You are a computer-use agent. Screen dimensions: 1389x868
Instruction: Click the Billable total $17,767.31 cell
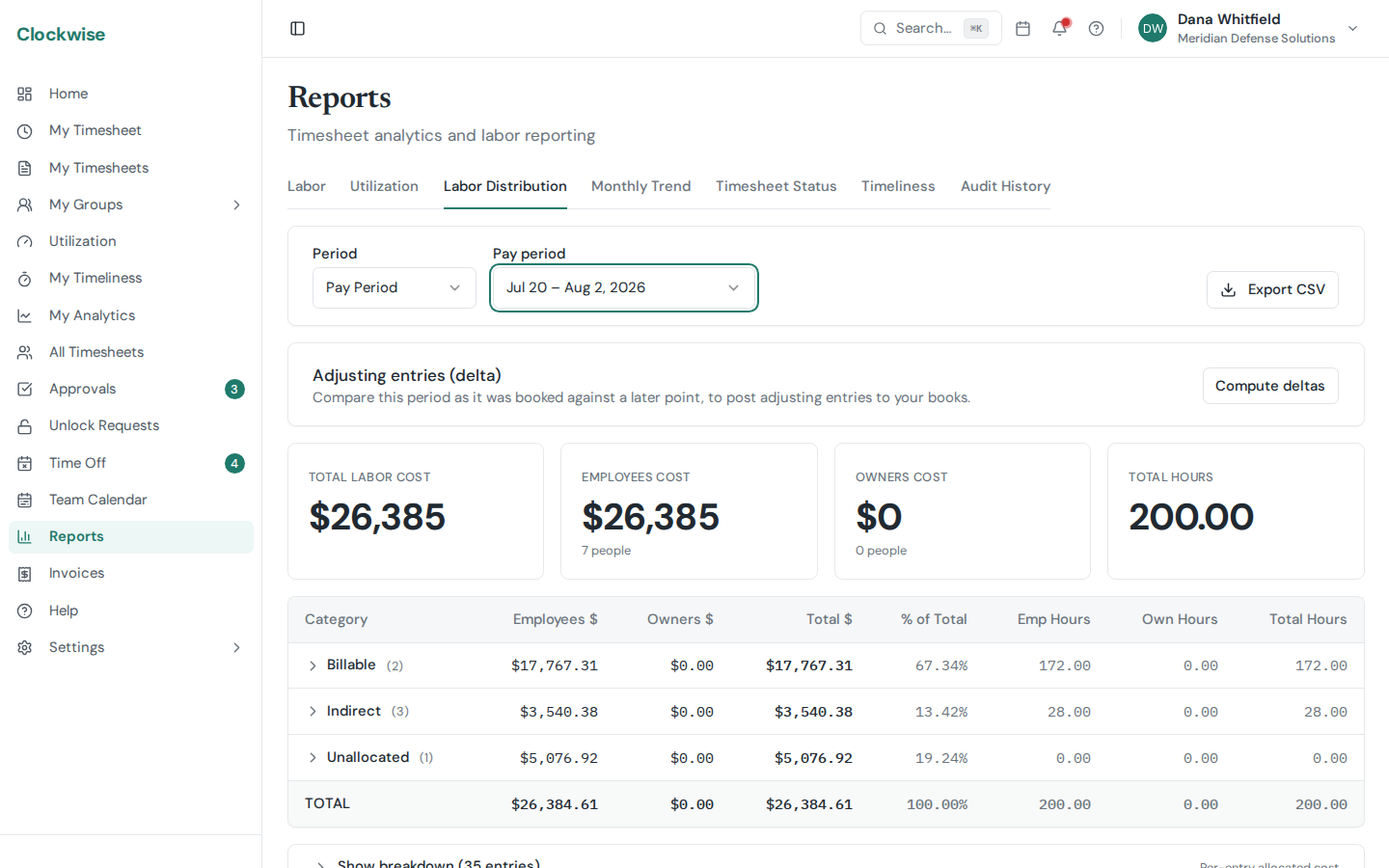coord(809,665)
